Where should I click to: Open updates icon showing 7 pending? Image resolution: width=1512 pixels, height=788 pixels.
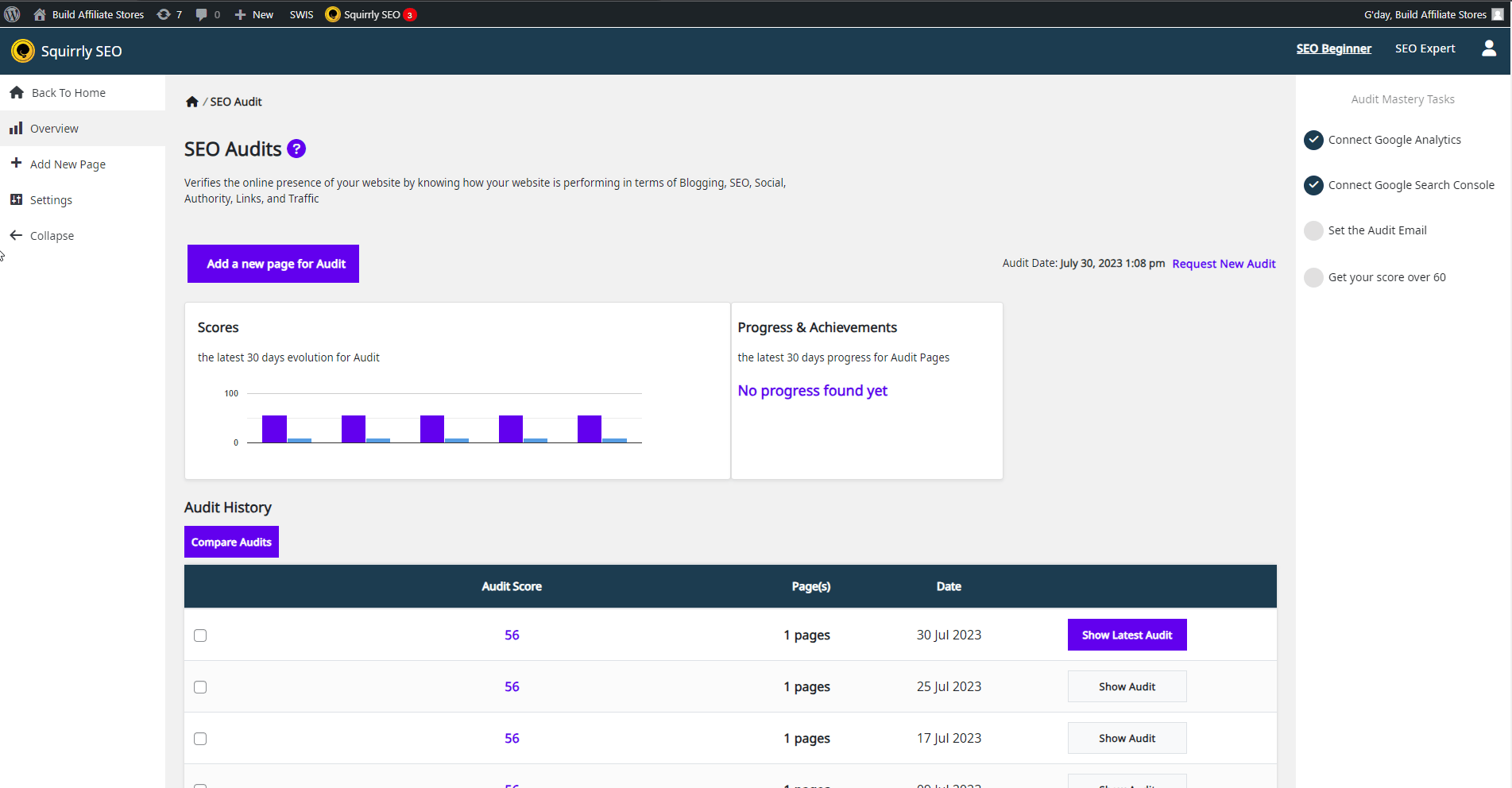coord(169,14)
